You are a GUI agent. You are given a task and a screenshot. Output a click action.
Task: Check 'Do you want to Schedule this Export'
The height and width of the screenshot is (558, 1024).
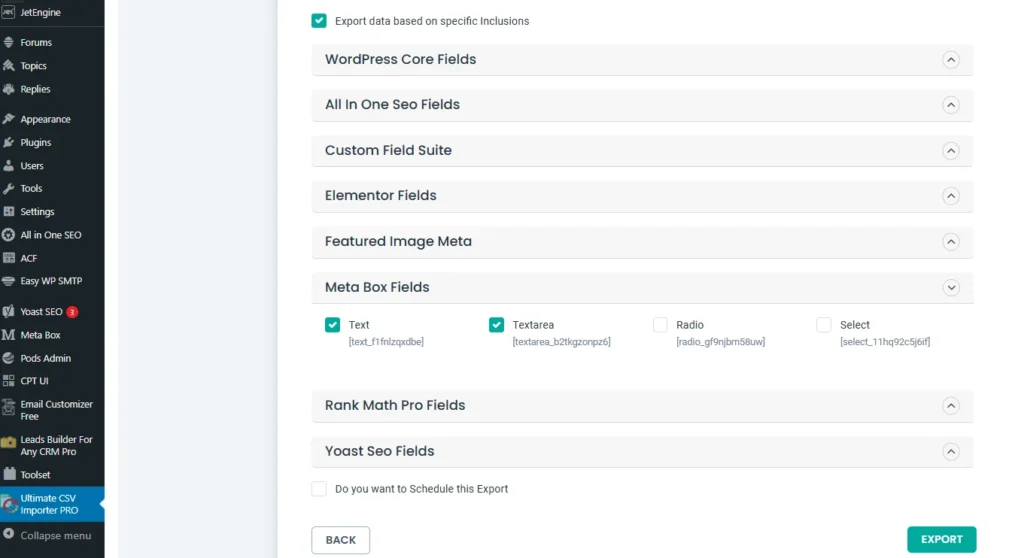[319, 489]
